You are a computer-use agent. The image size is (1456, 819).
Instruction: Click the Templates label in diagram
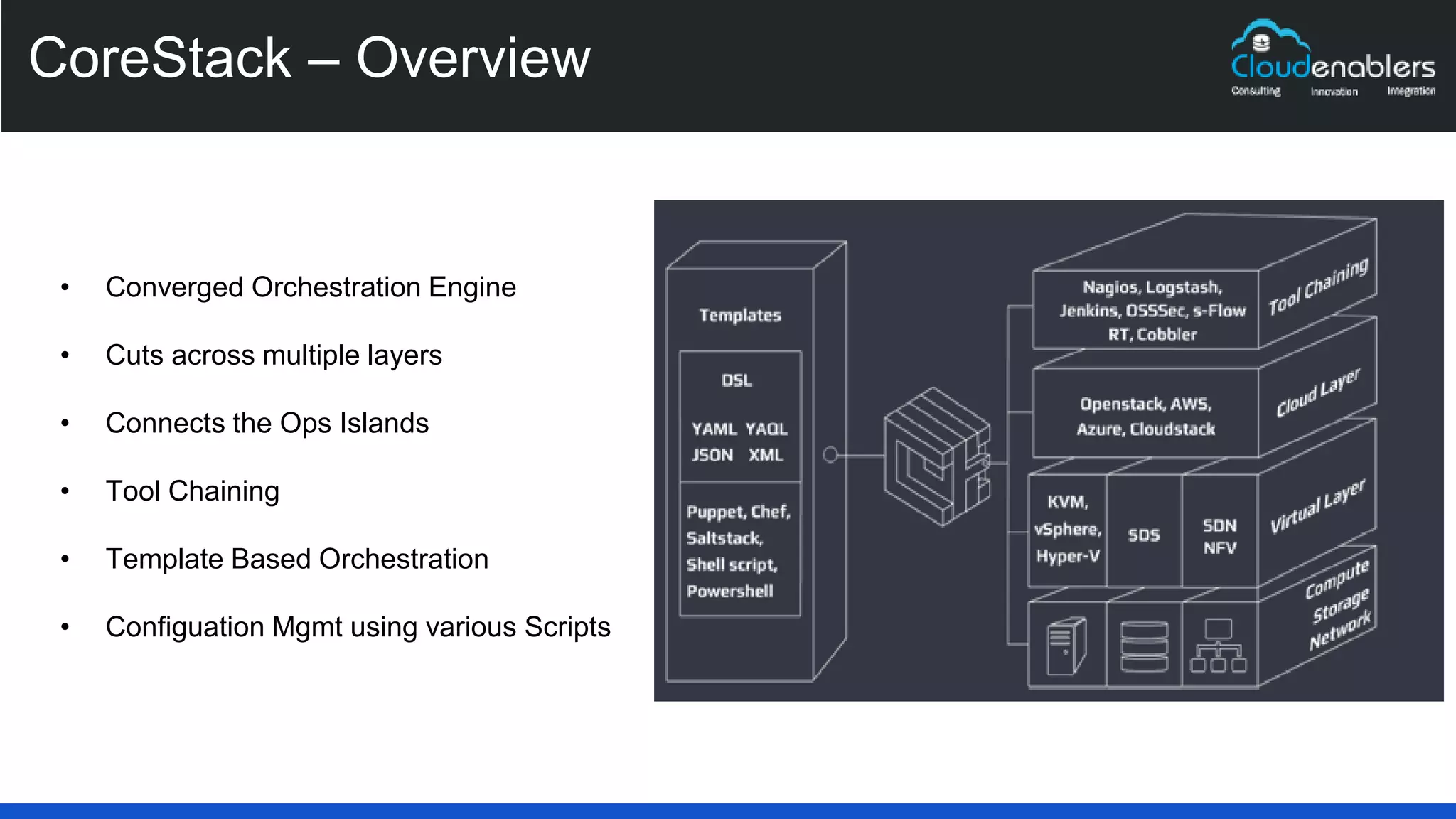click(739, 315)
